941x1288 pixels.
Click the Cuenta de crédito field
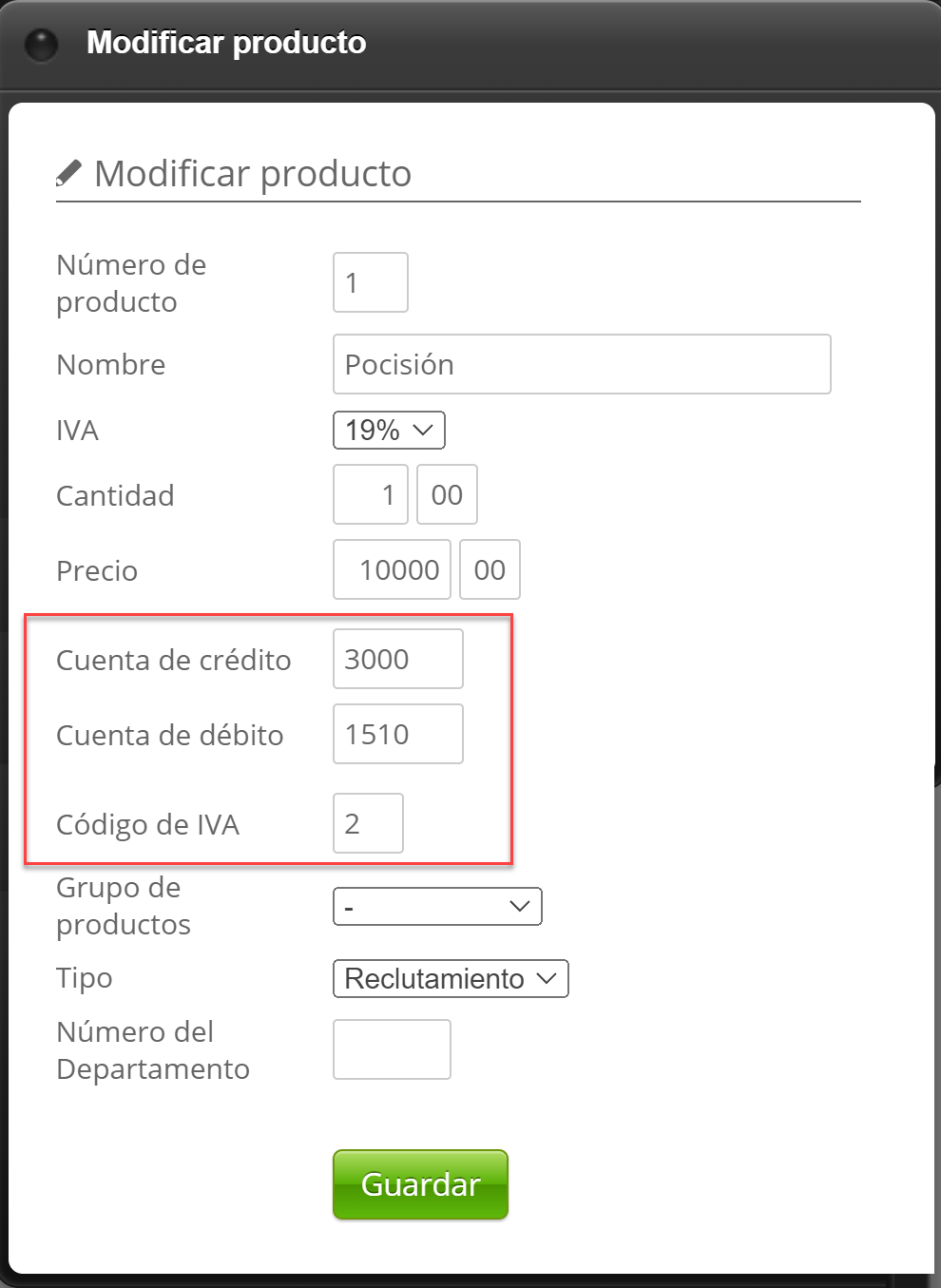point(397,659)
